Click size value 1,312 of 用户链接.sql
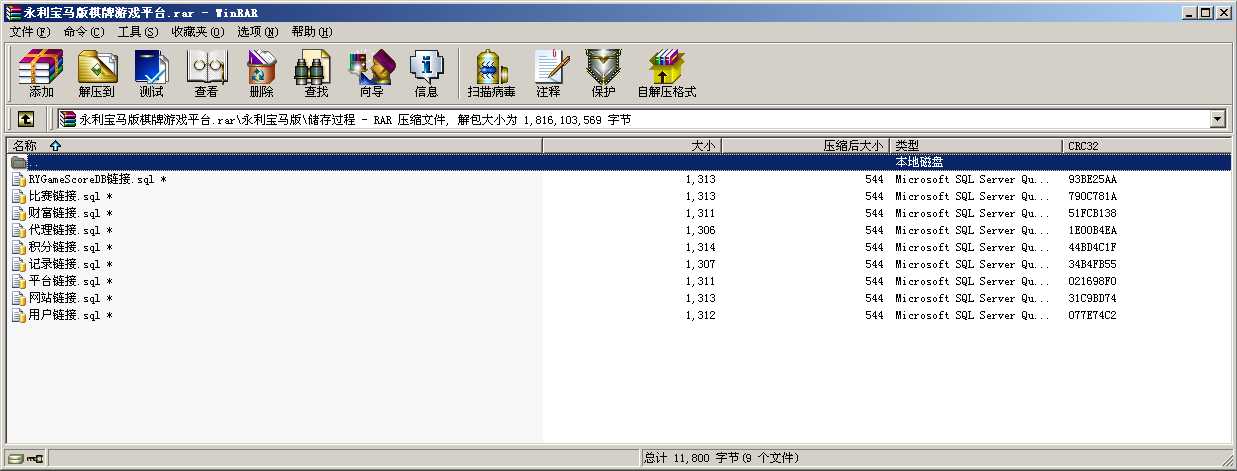Viewport: 1237px width, 471px height. (x=700, y=315)
